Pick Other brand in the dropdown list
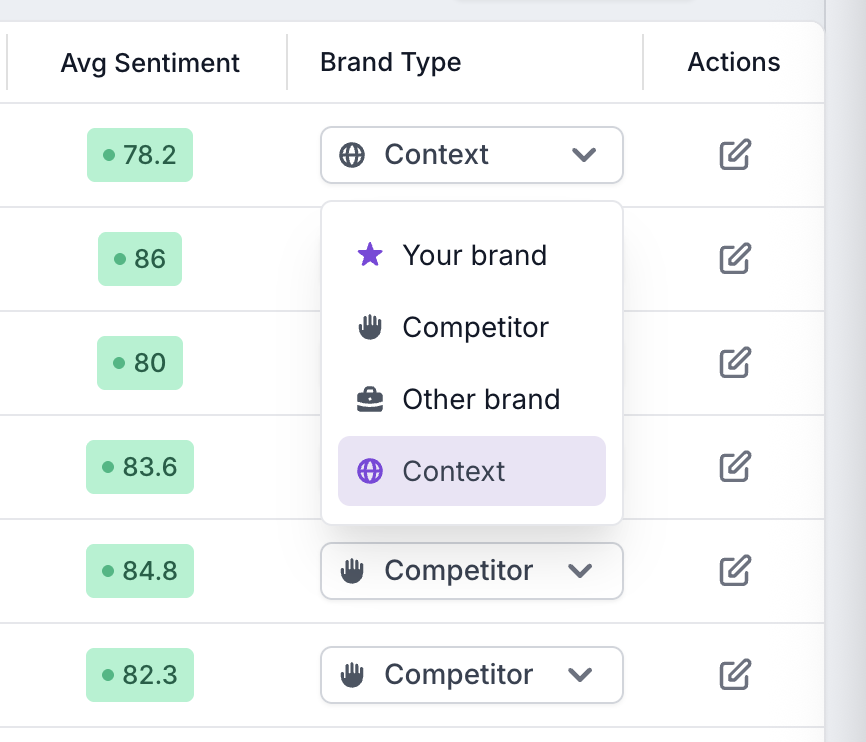Viewport: 866px width, 742px height. coord(472,399)
